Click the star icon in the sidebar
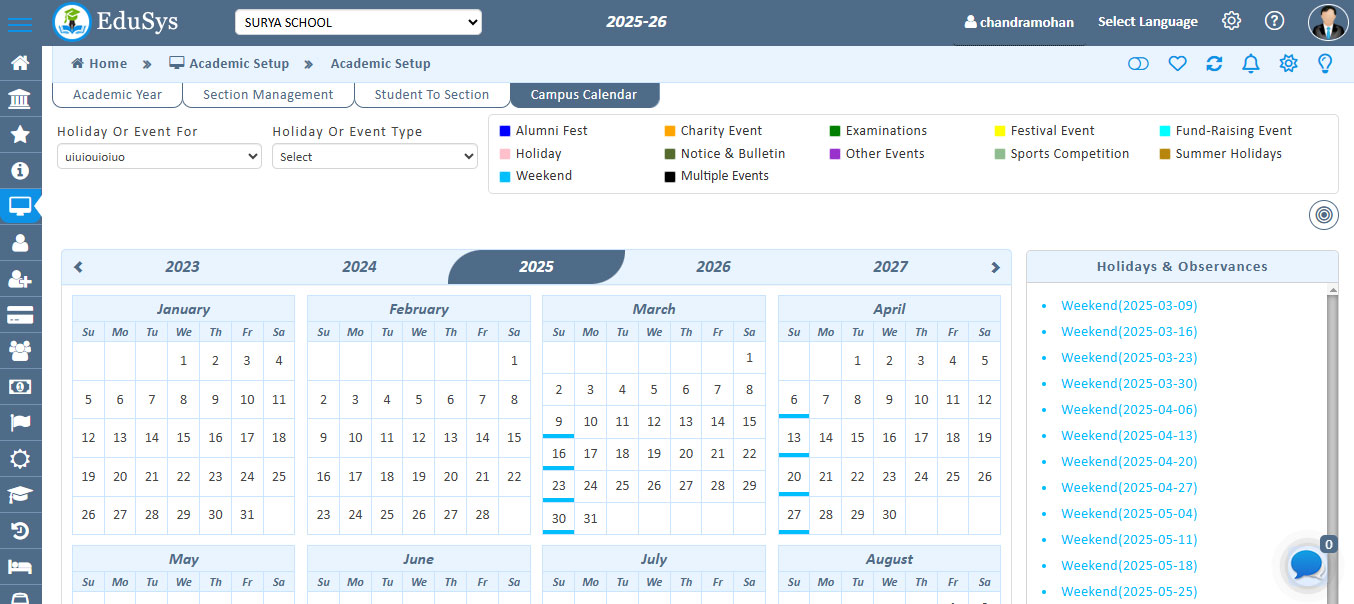 tap(19, 134)
